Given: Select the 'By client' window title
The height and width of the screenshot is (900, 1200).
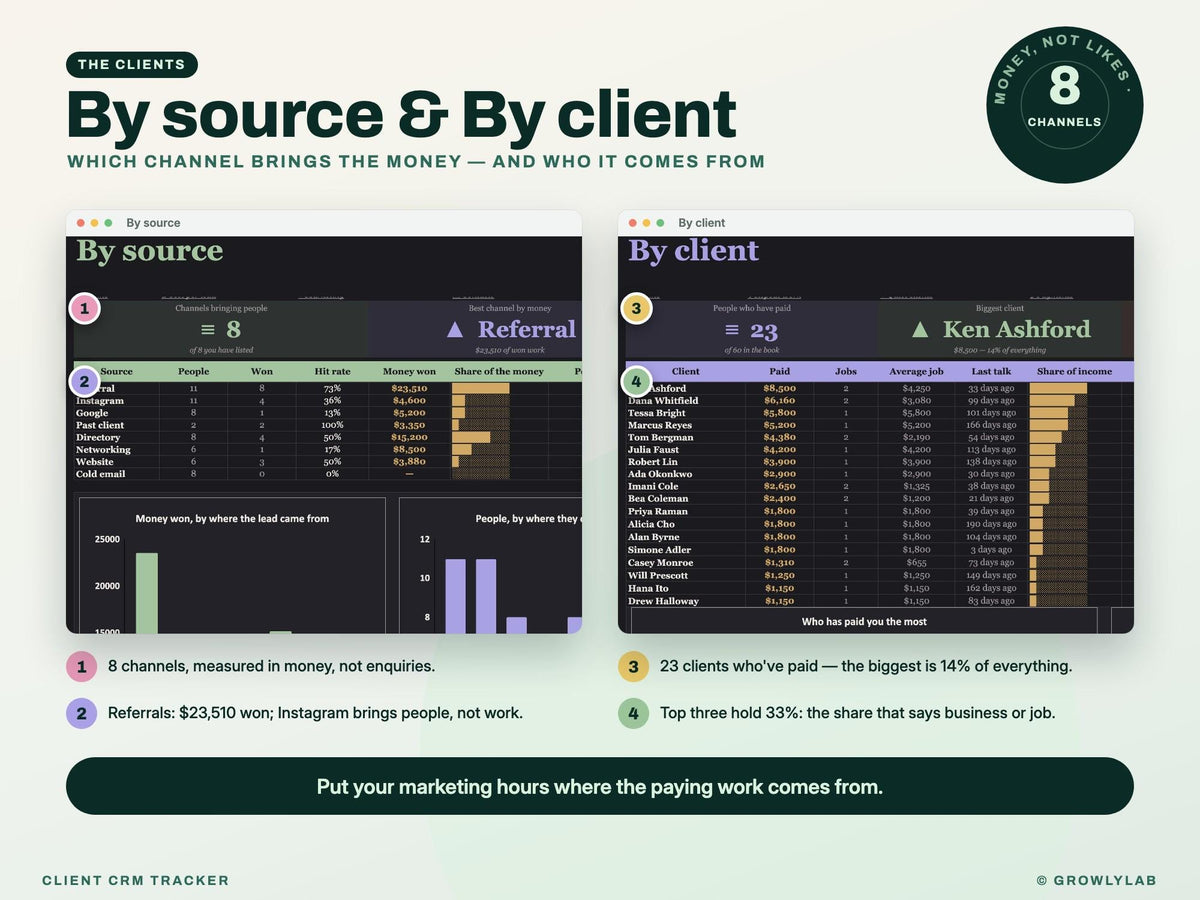Looking at the screenshot, I should coord(702,223).
